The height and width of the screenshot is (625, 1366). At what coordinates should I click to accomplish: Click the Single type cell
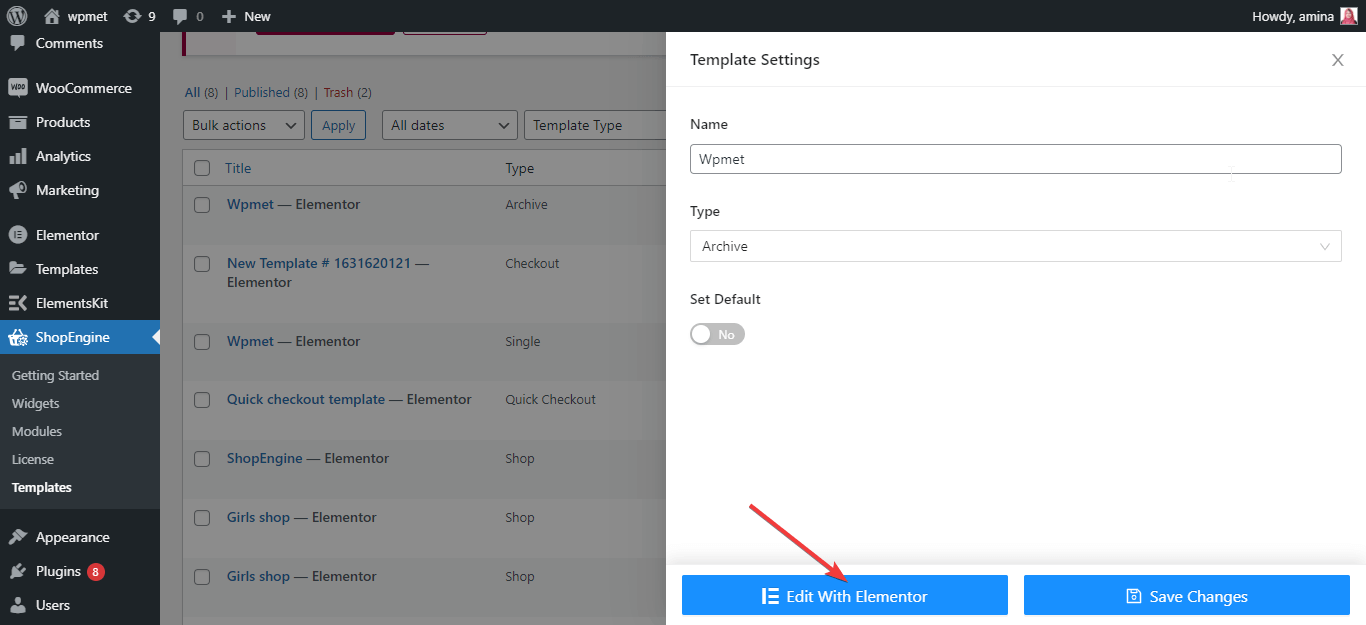click(x=523, y=341)
